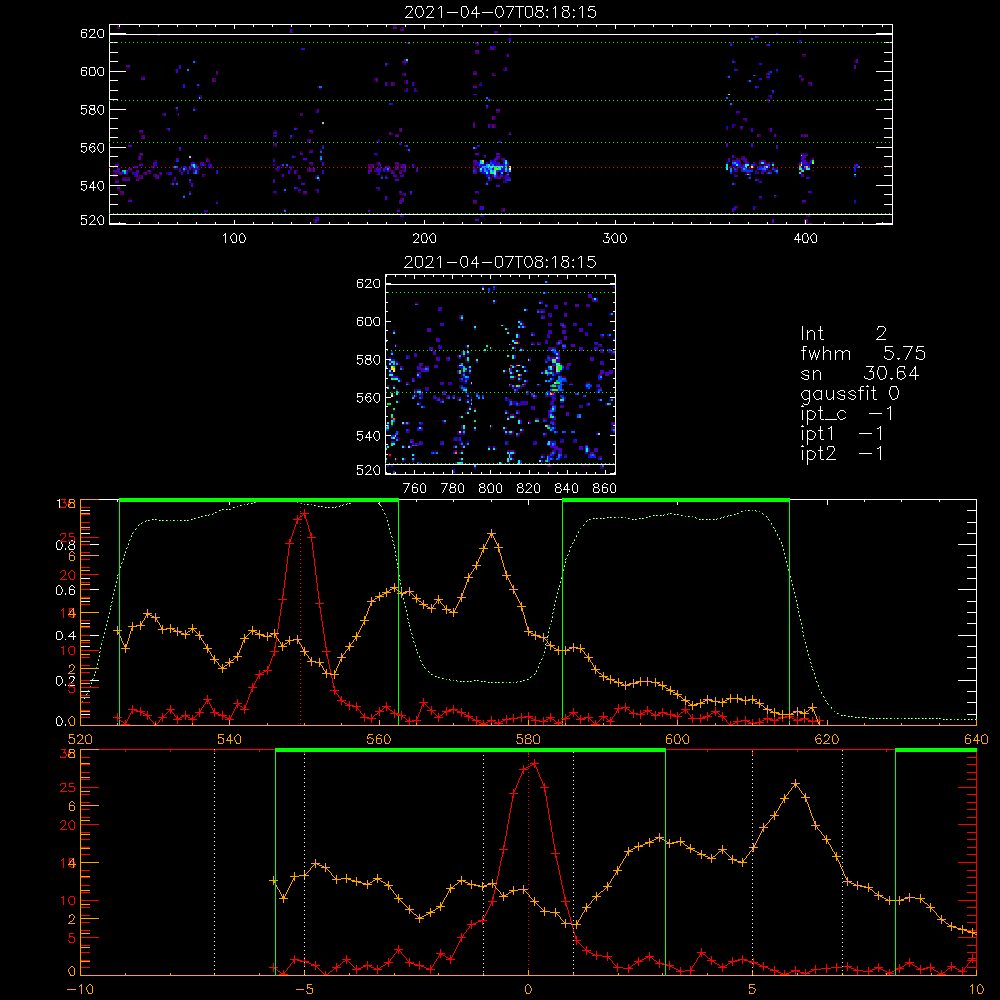Click x-axis label 860 of middle image
The height and width of the screenshot is (1000, 1000).
(605, 489)
